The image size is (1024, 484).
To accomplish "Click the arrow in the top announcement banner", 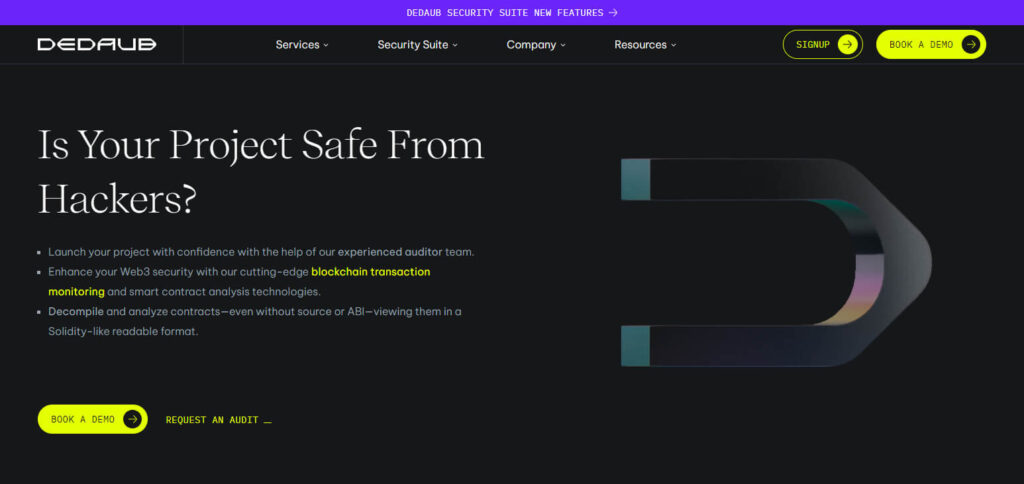I will click(613, 12).
